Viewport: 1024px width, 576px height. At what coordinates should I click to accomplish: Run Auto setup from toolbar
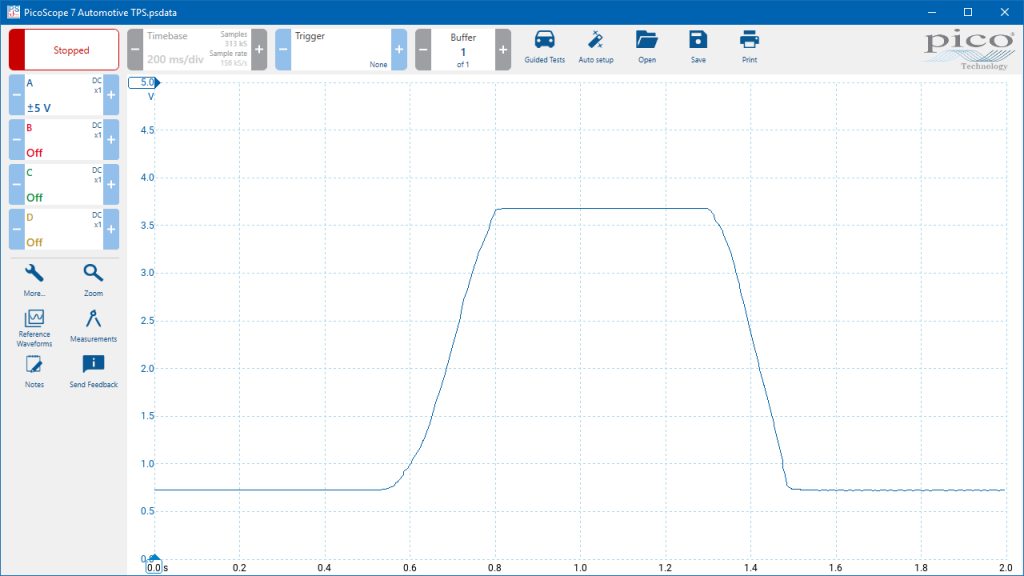point(596,47)
